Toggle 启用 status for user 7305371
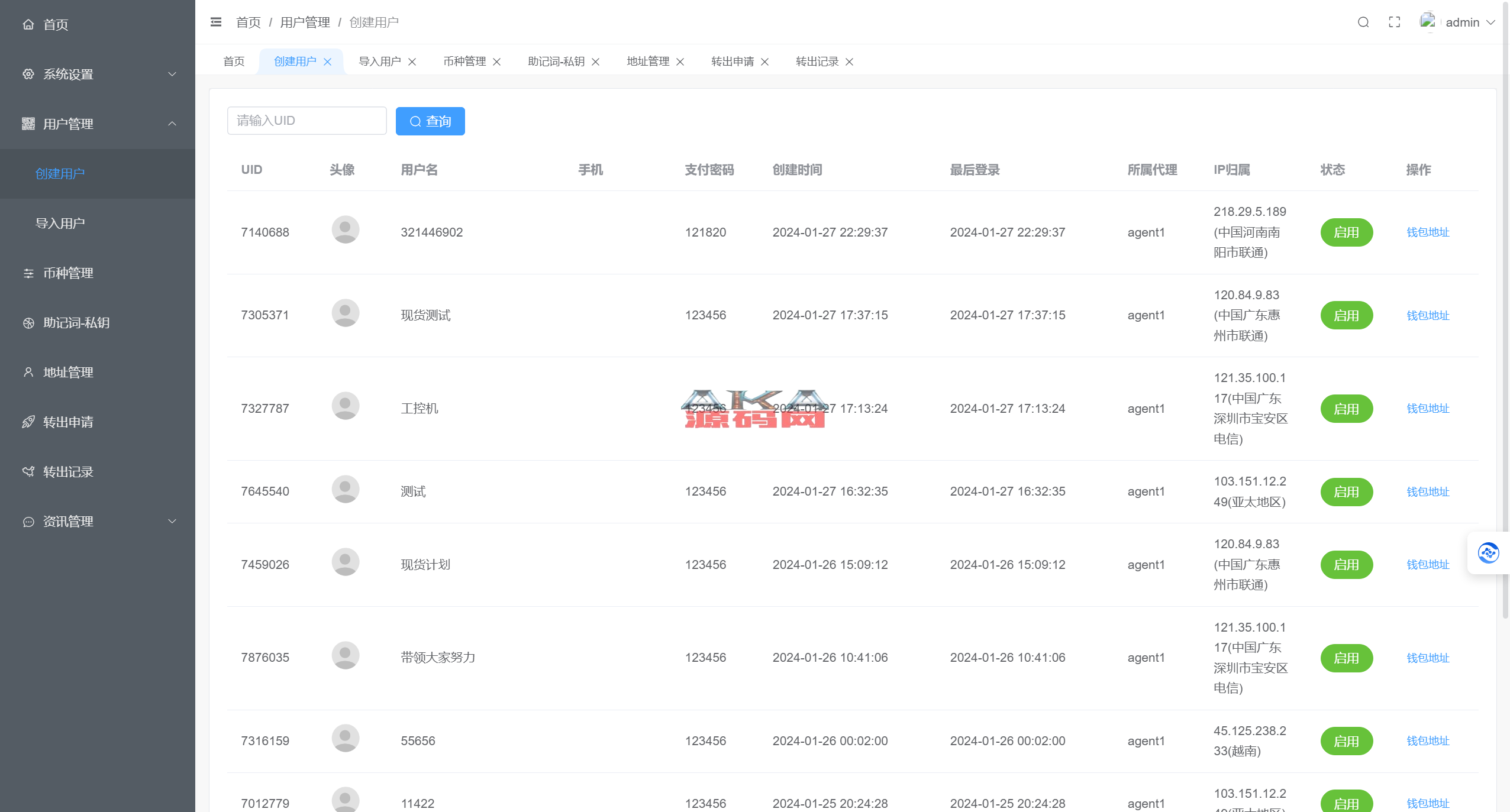Screen dimensions: 1510x812 (1346, 315)
